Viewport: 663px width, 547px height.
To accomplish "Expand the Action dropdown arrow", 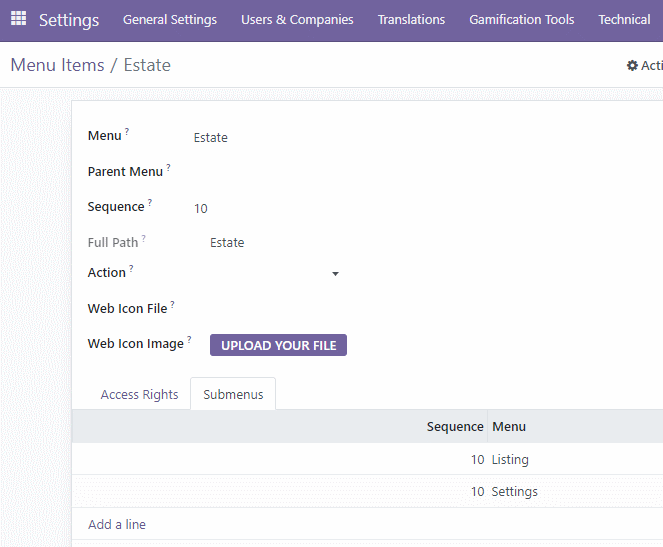I will click(335, 274).
